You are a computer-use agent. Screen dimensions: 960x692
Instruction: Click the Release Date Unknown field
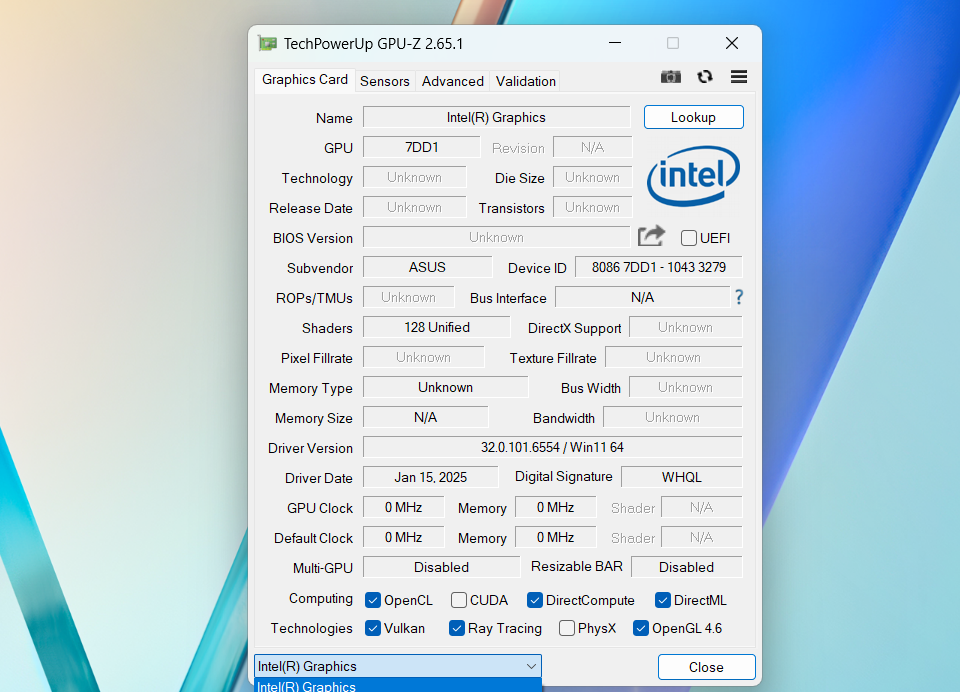pos(414,207)
